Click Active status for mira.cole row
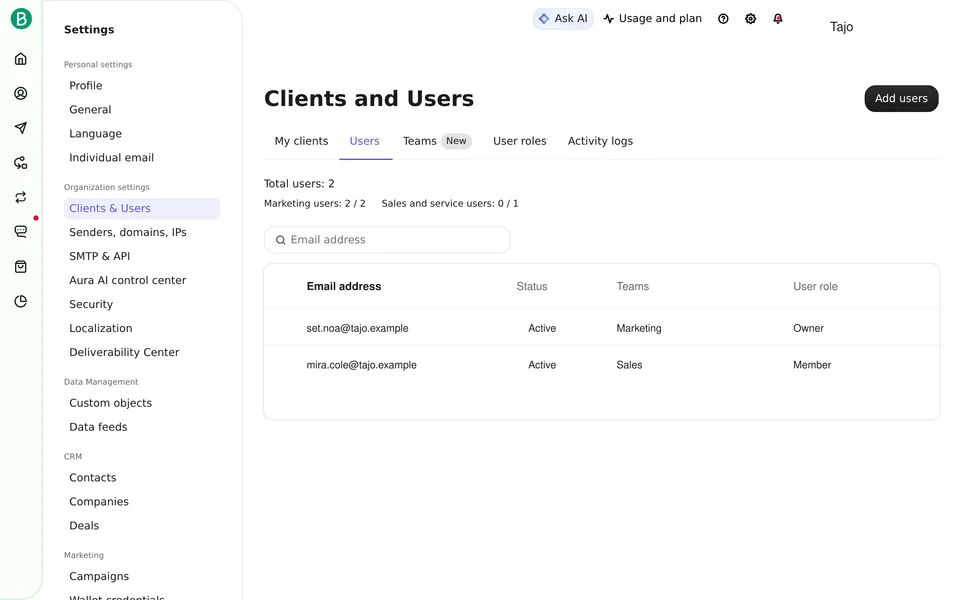 coord(542,365)
